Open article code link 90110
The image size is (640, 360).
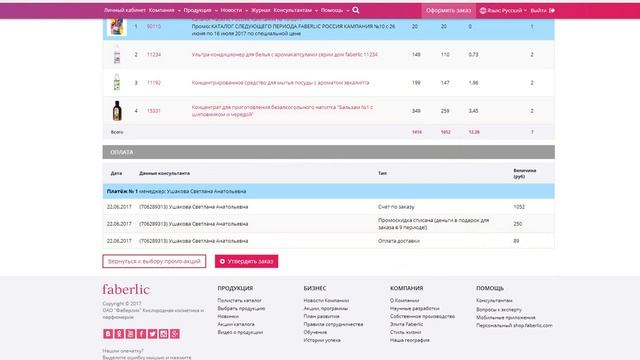click(x=154, y=27)
